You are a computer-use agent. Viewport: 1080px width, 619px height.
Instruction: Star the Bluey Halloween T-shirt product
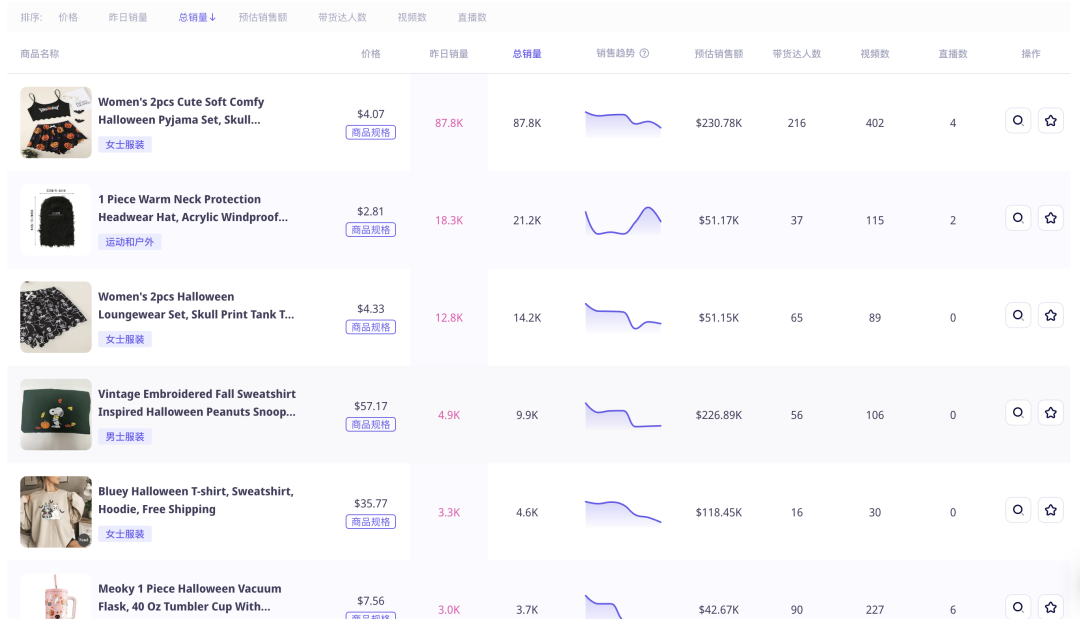pyautogui.click(x=1050, y=511)
